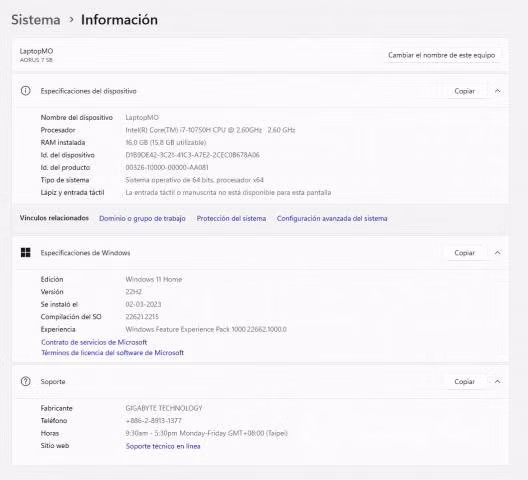528x480 pixels.
Task: Open Configuración avanzada del sistema link
Action: (332, 218)
